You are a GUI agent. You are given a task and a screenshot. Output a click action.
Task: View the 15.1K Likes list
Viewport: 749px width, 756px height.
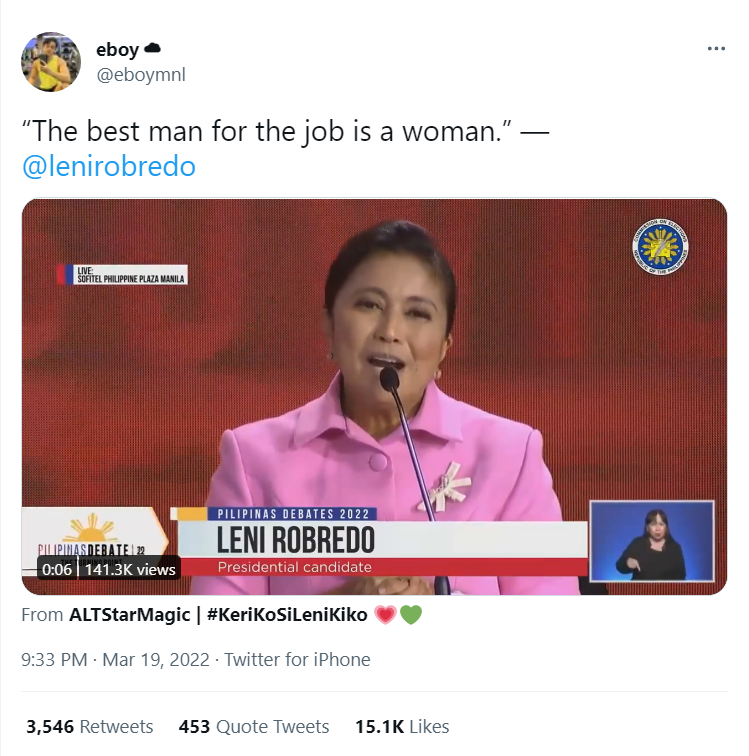[402, 727]
